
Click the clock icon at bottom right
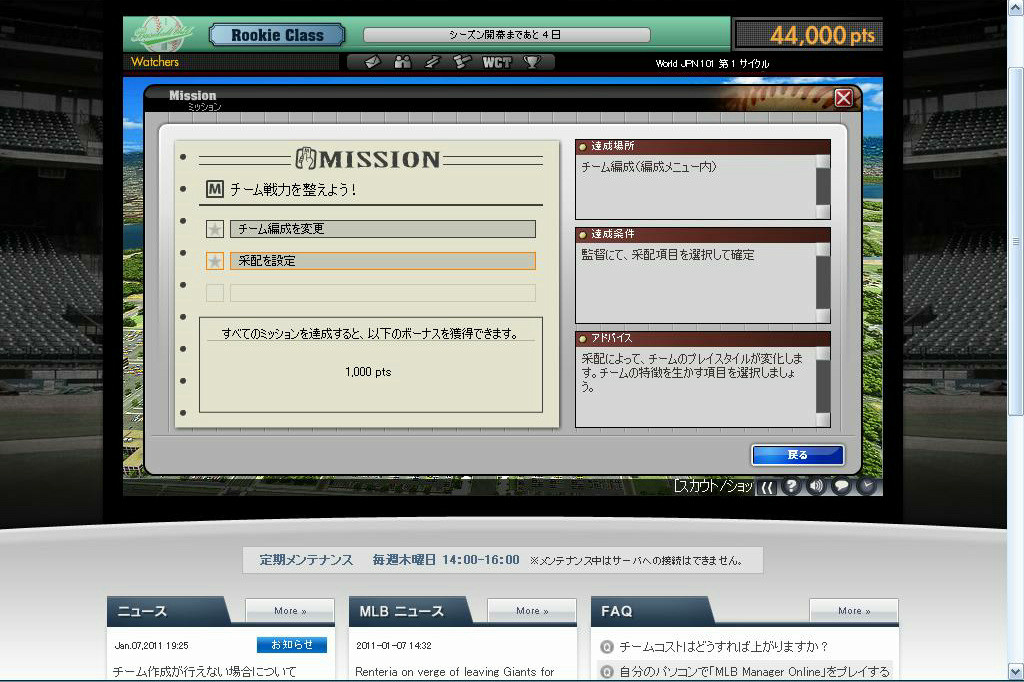tap(867, 487)
